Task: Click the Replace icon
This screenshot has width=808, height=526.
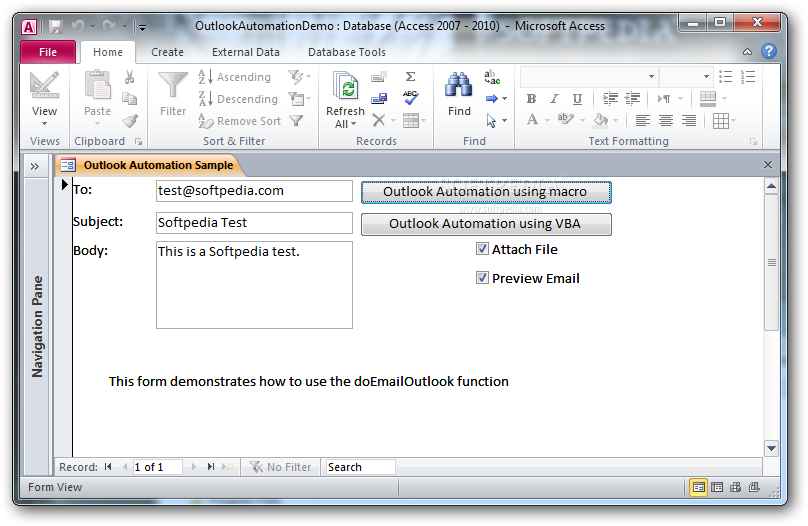Action: coord(492,77)
